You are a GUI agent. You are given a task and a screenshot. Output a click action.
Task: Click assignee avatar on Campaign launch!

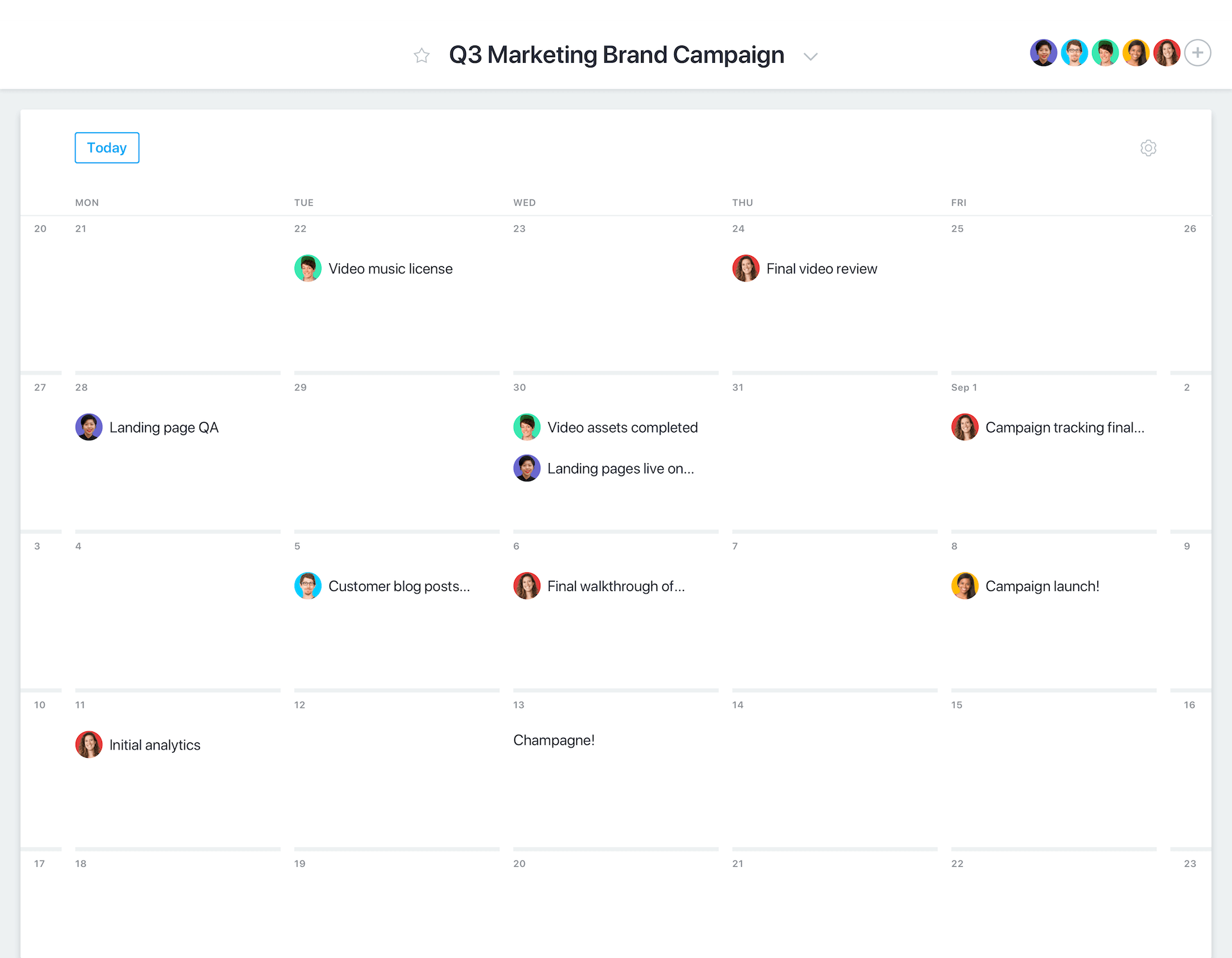(965, 586)
